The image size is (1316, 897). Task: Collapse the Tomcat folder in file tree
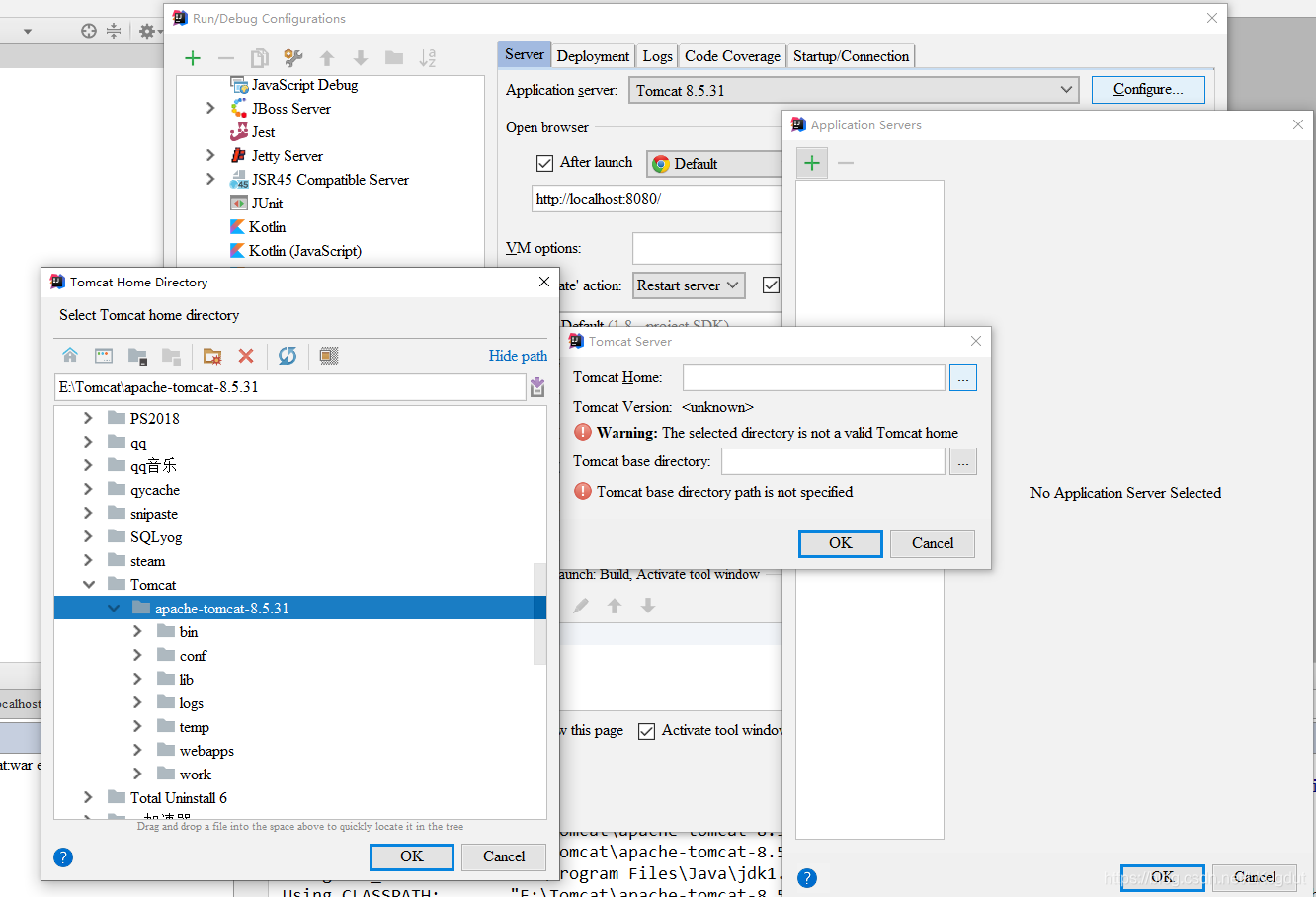[89, 584]
